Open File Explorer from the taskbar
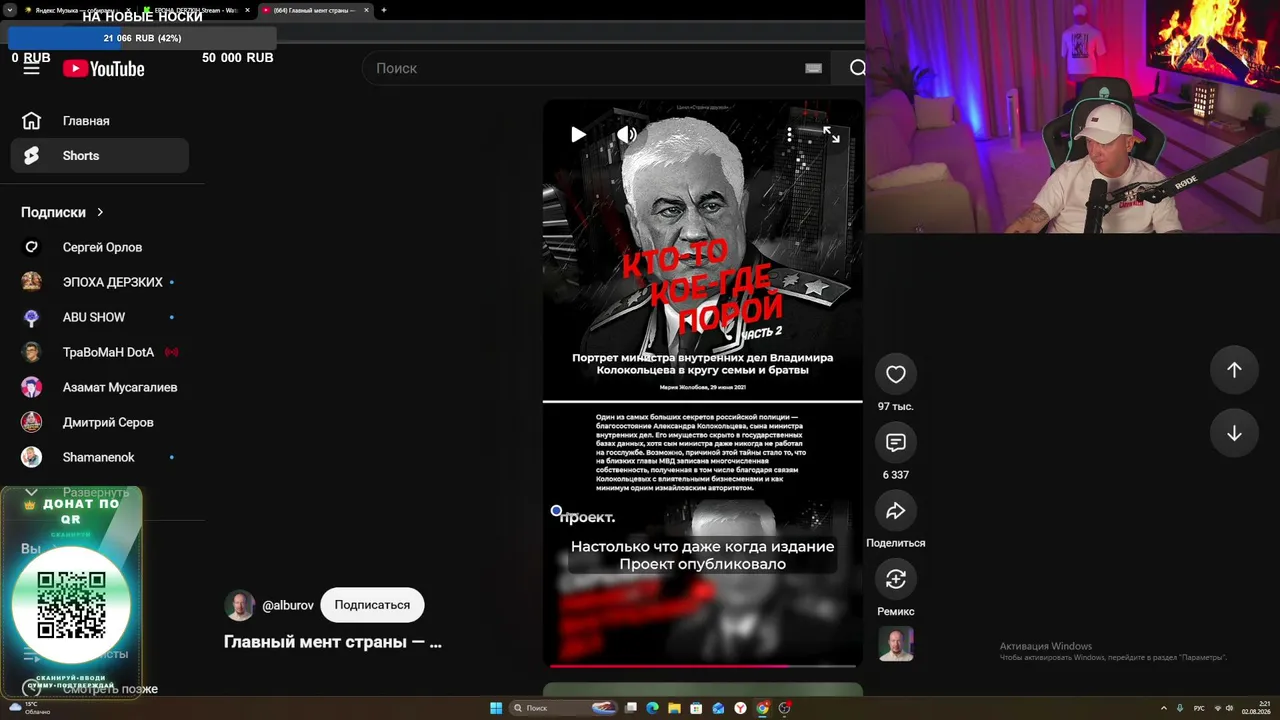This screenshot has height=720, width=1280. click(674, 708)
